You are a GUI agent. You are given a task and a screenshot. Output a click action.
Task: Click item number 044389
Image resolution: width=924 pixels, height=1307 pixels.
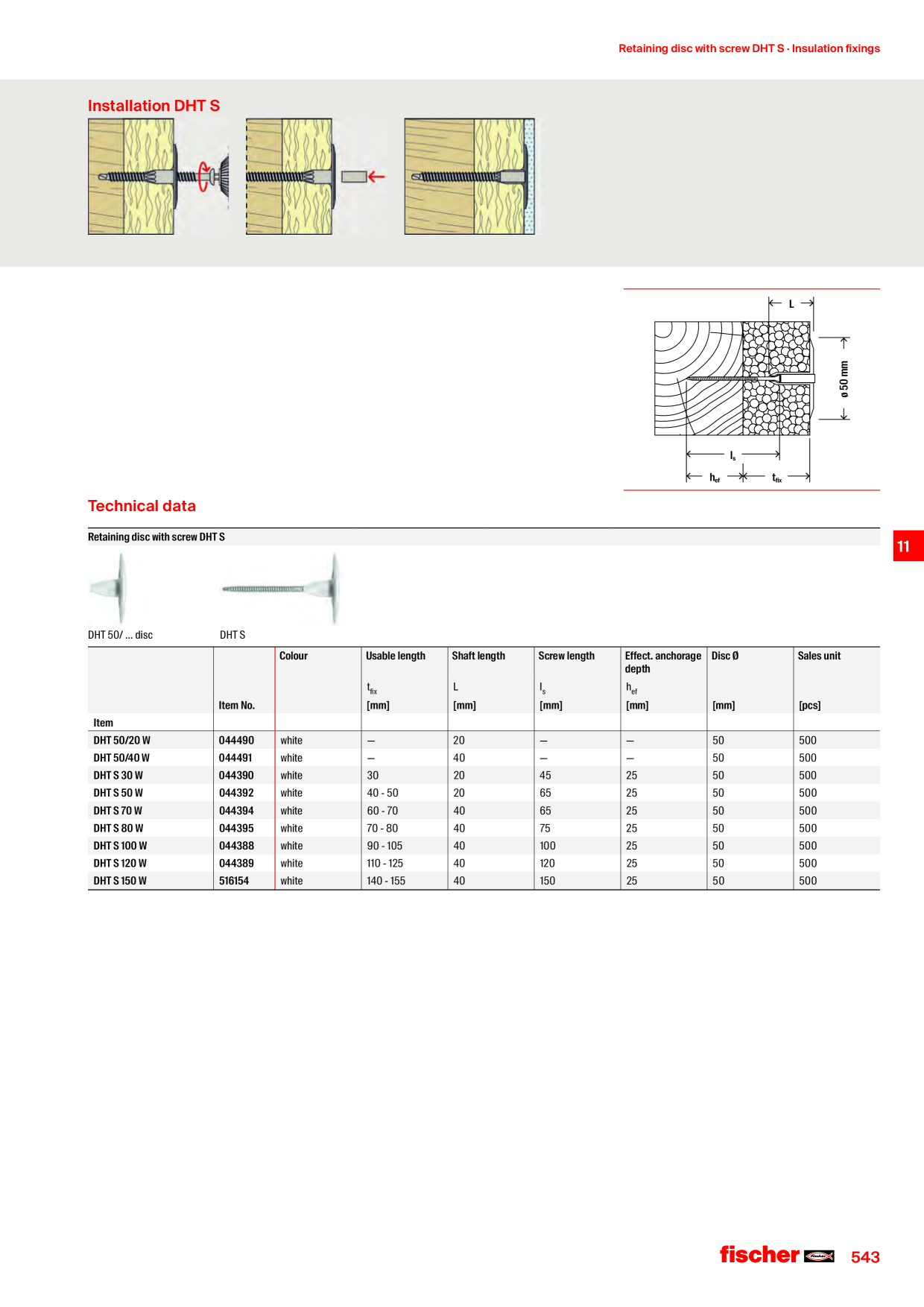(x=236, y=863)
